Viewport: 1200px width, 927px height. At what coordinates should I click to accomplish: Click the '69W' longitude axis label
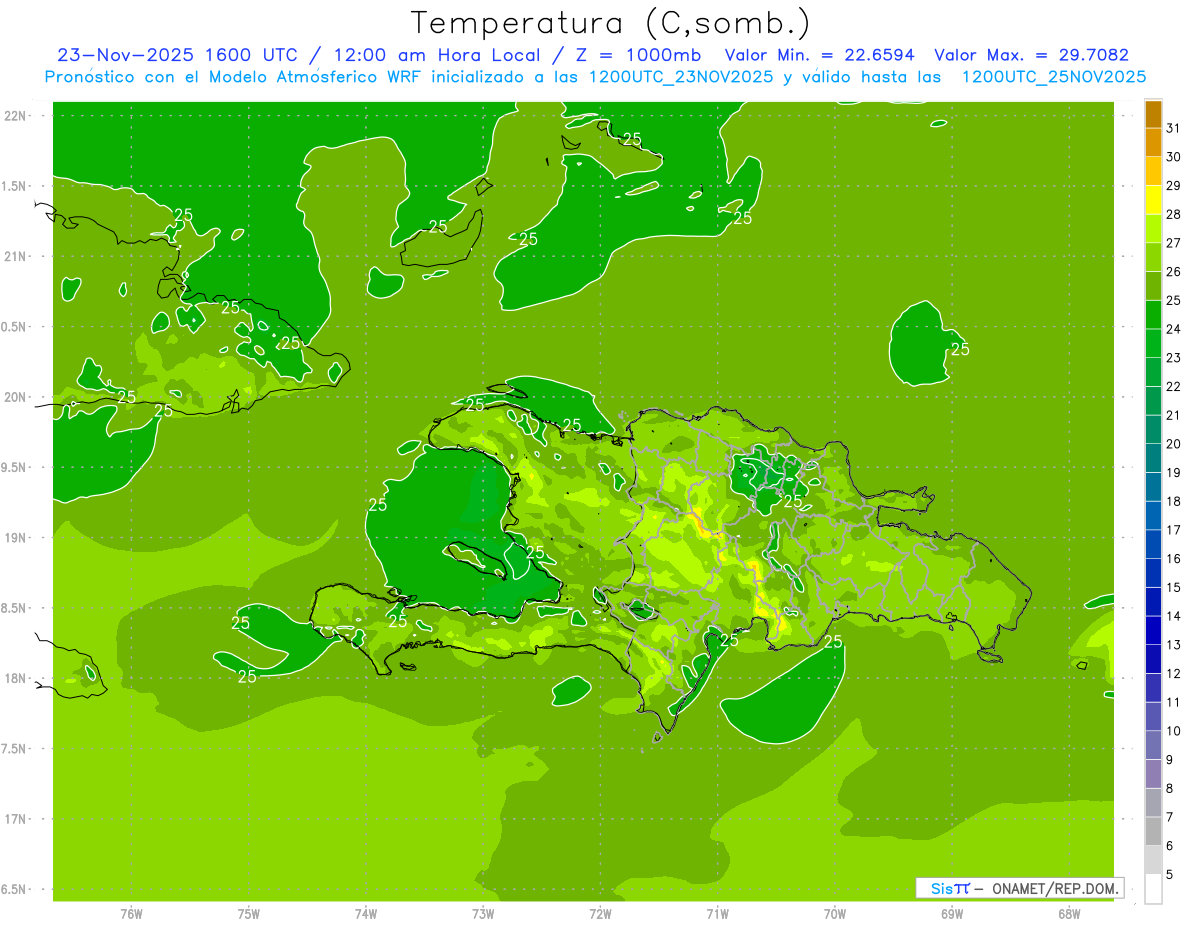coord(952,914)
